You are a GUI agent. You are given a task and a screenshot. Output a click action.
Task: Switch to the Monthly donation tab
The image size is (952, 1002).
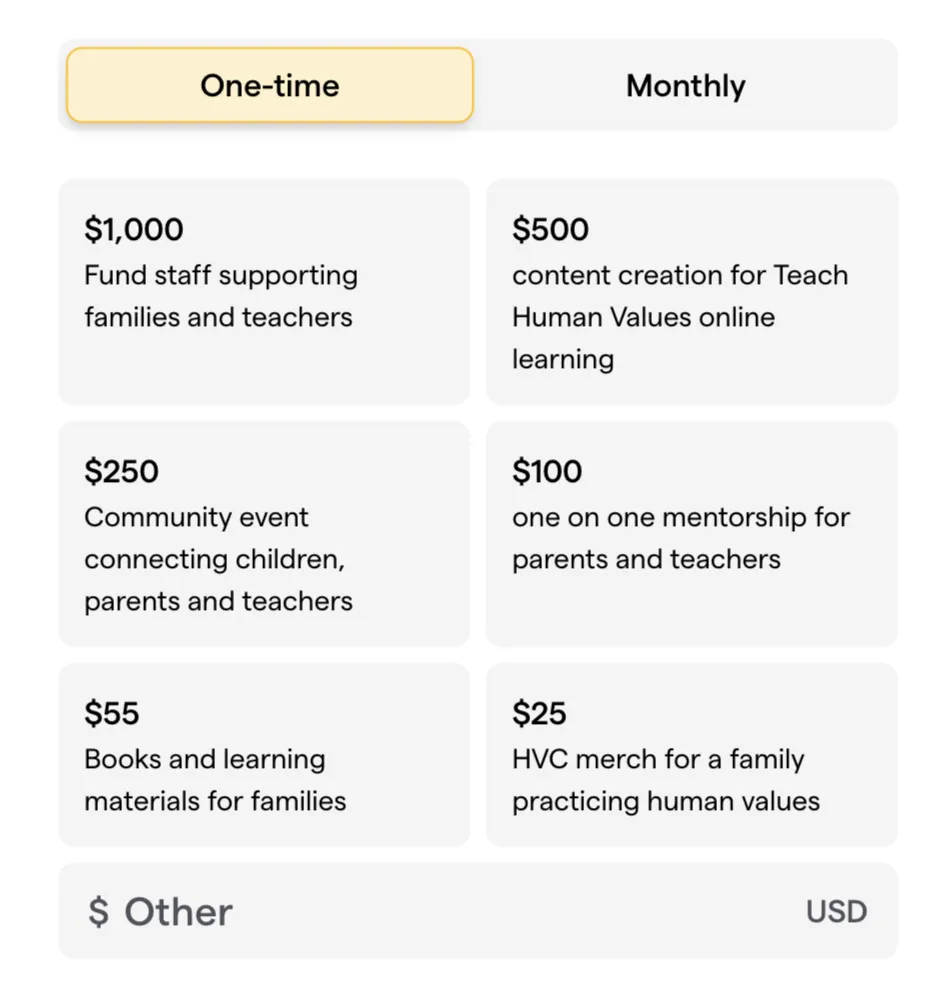(685, 85)
